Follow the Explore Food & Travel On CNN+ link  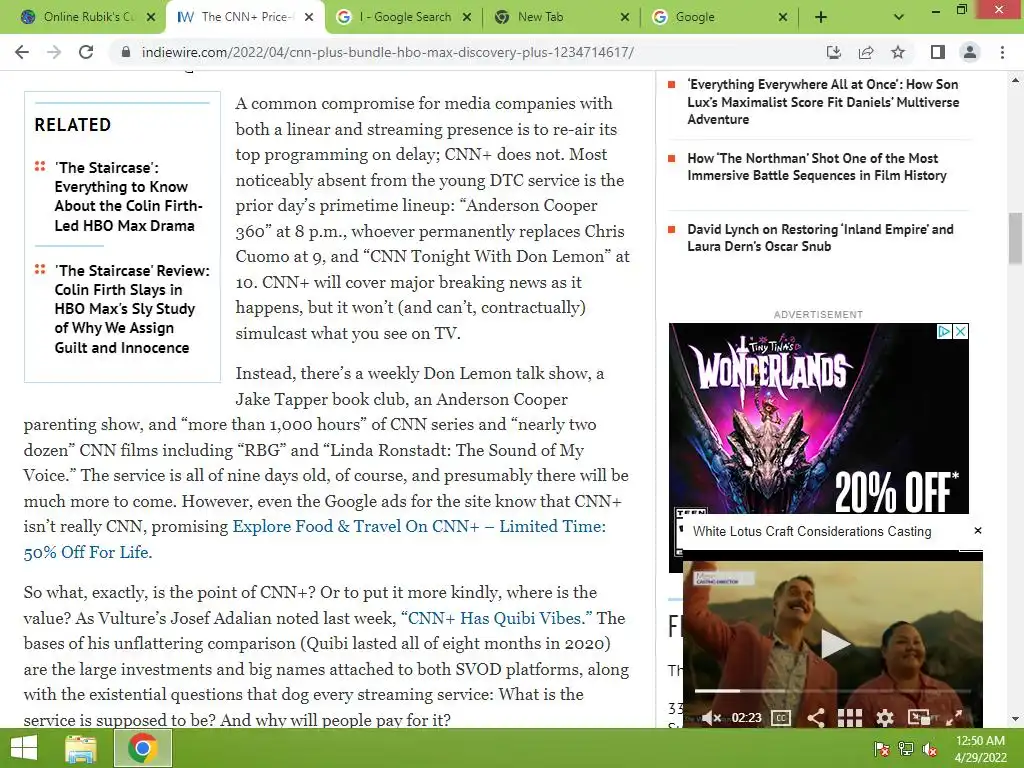point(419,526)
